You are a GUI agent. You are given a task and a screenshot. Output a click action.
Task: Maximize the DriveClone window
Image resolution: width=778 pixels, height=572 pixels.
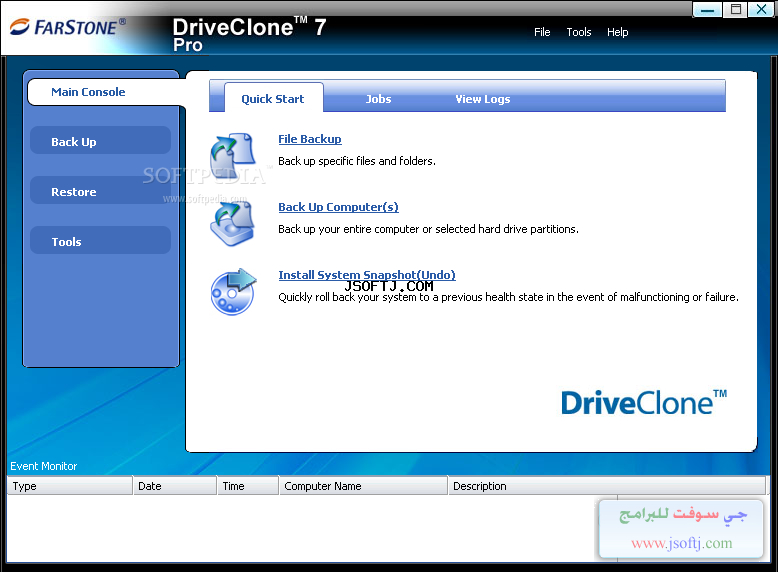[735, 9]
